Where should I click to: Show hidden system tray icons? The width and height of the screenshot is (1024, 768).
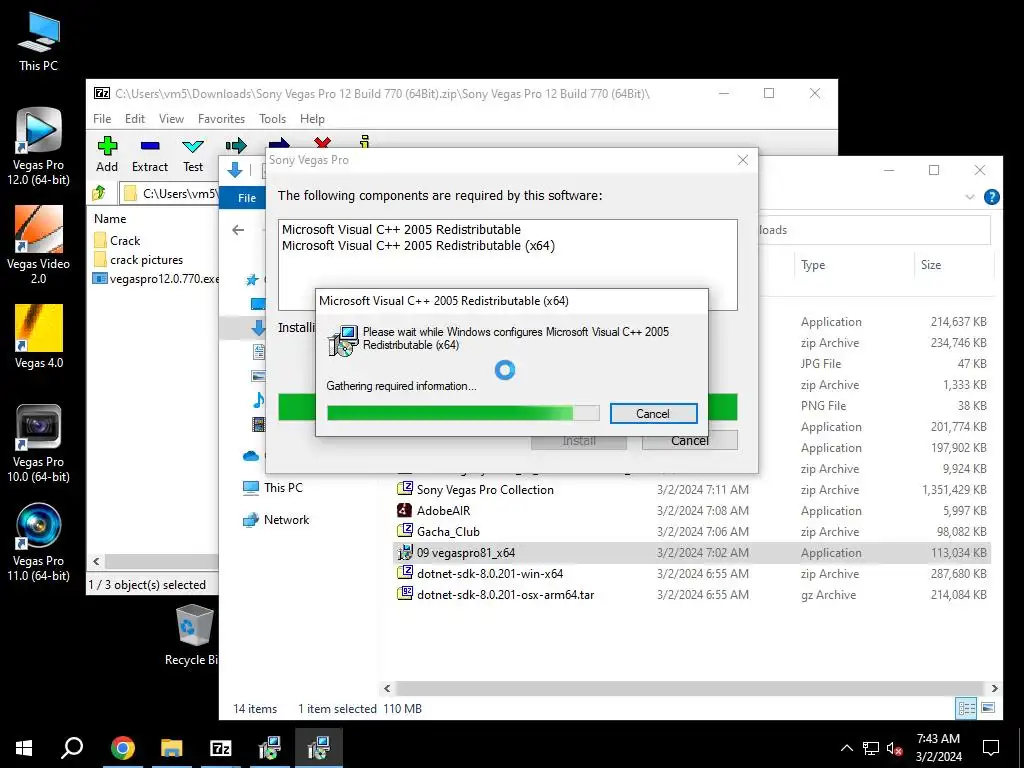point(846,748)
